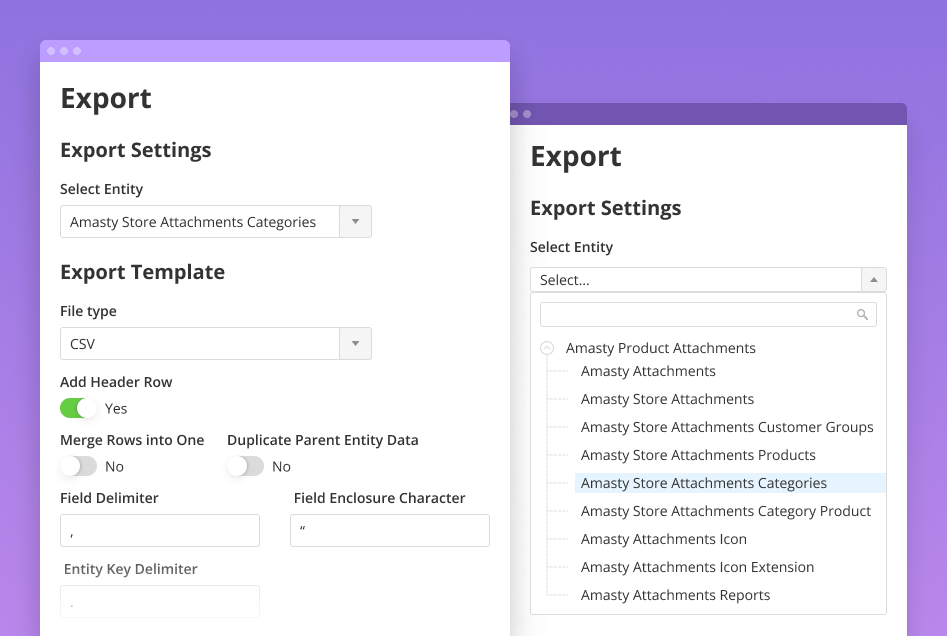Click the search box inside the entity dropdown

click(700, 314)
